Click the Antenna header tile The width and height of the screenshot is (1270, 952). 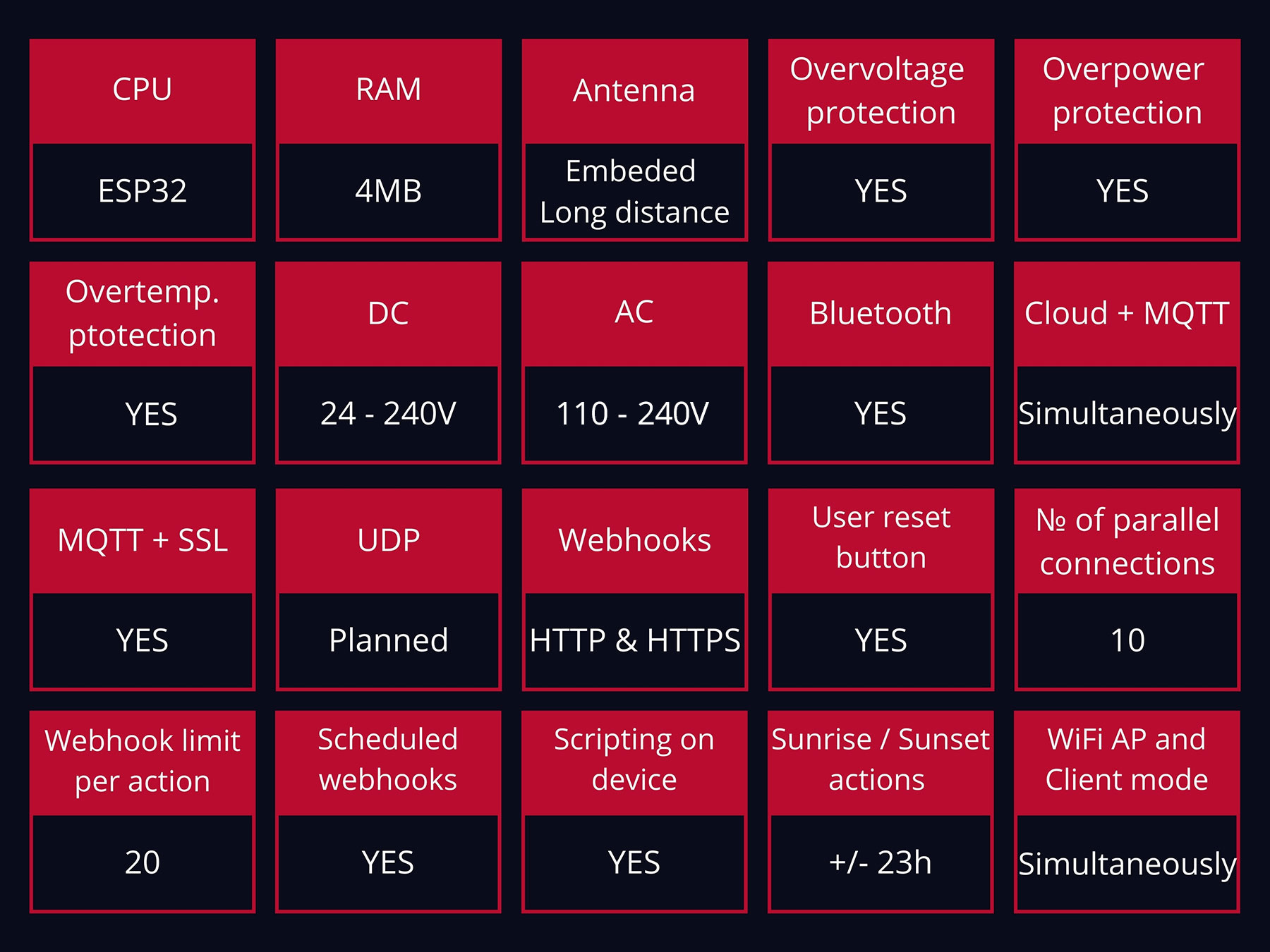point(635,91)
